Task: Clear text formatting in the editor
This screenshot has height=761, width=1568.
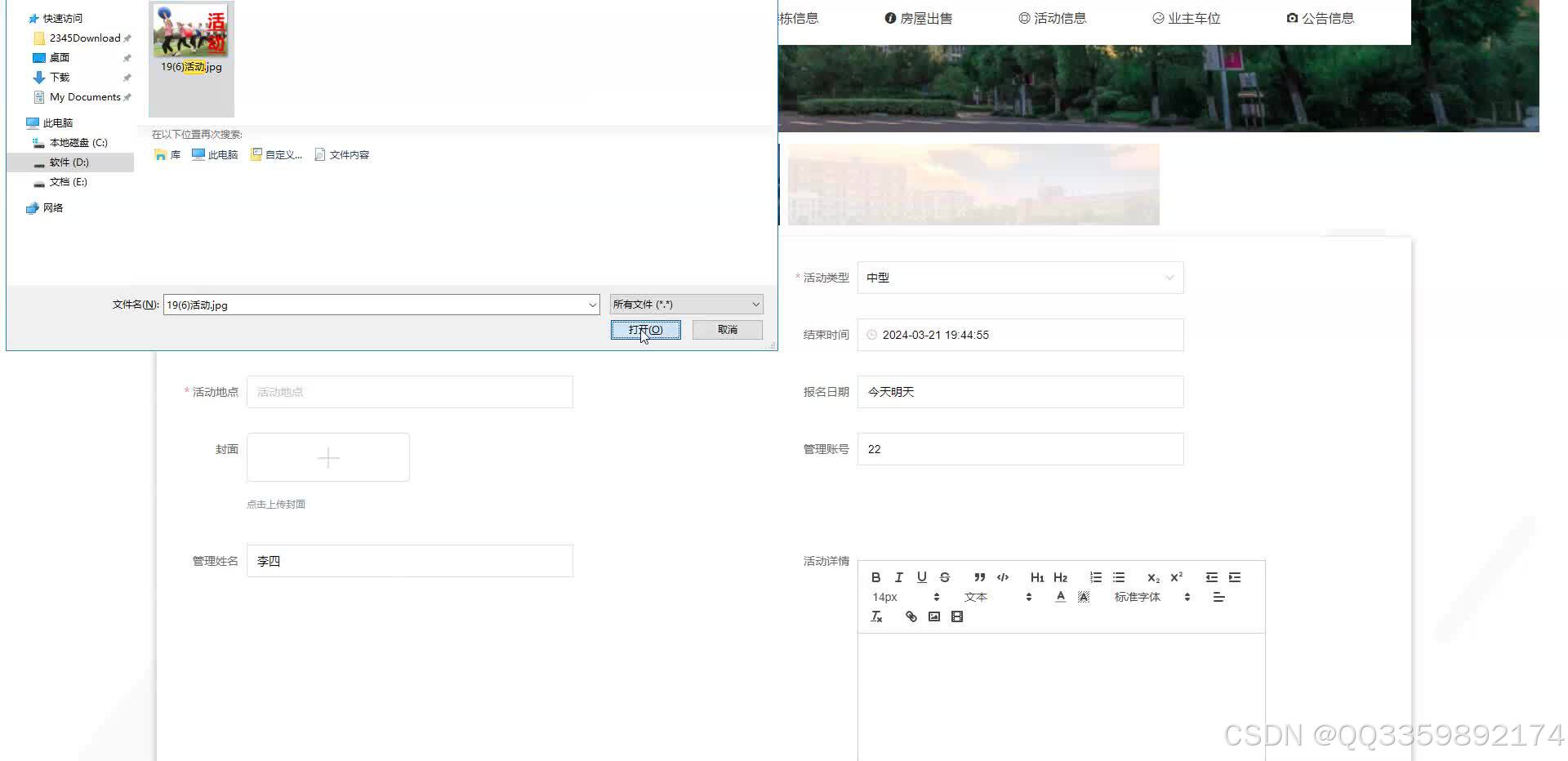Action: click(876, 616)
